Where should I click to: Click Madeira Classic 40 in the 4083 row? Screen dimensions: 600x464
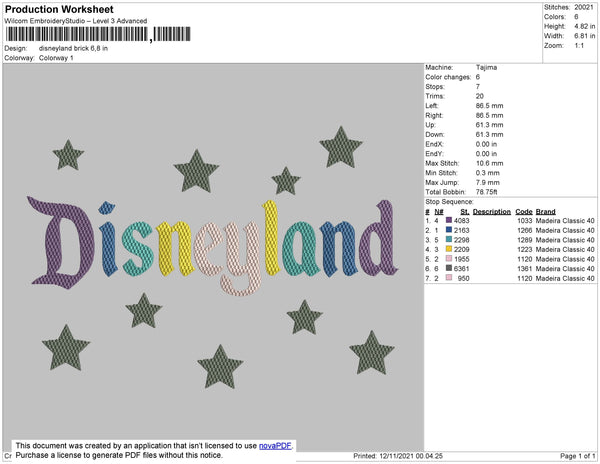[565, 221]
